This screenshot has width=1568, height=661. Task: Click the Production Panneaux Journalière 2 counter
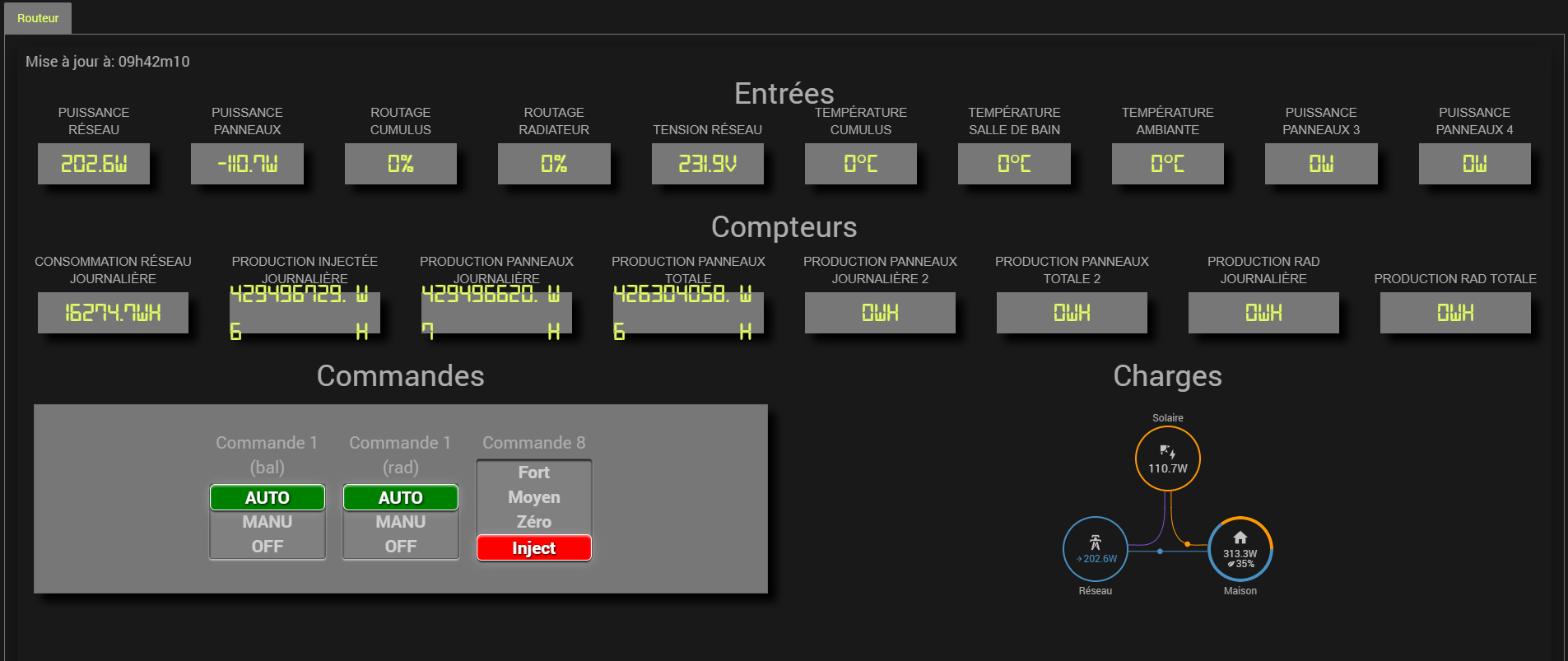[x=880, y=313]
